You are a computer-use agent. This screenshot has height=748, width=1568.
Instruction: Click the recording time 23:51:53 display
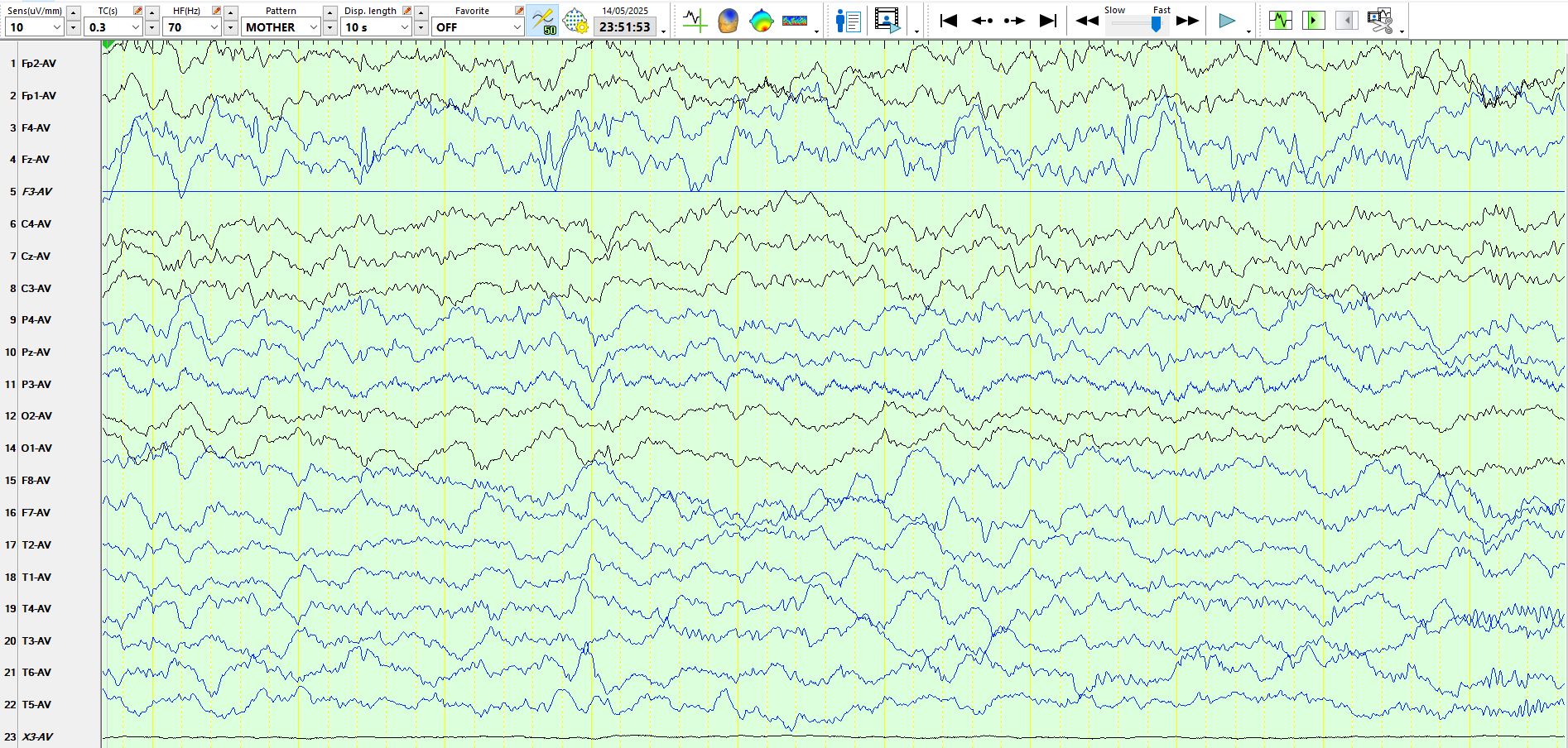click(x=625, y=27)
